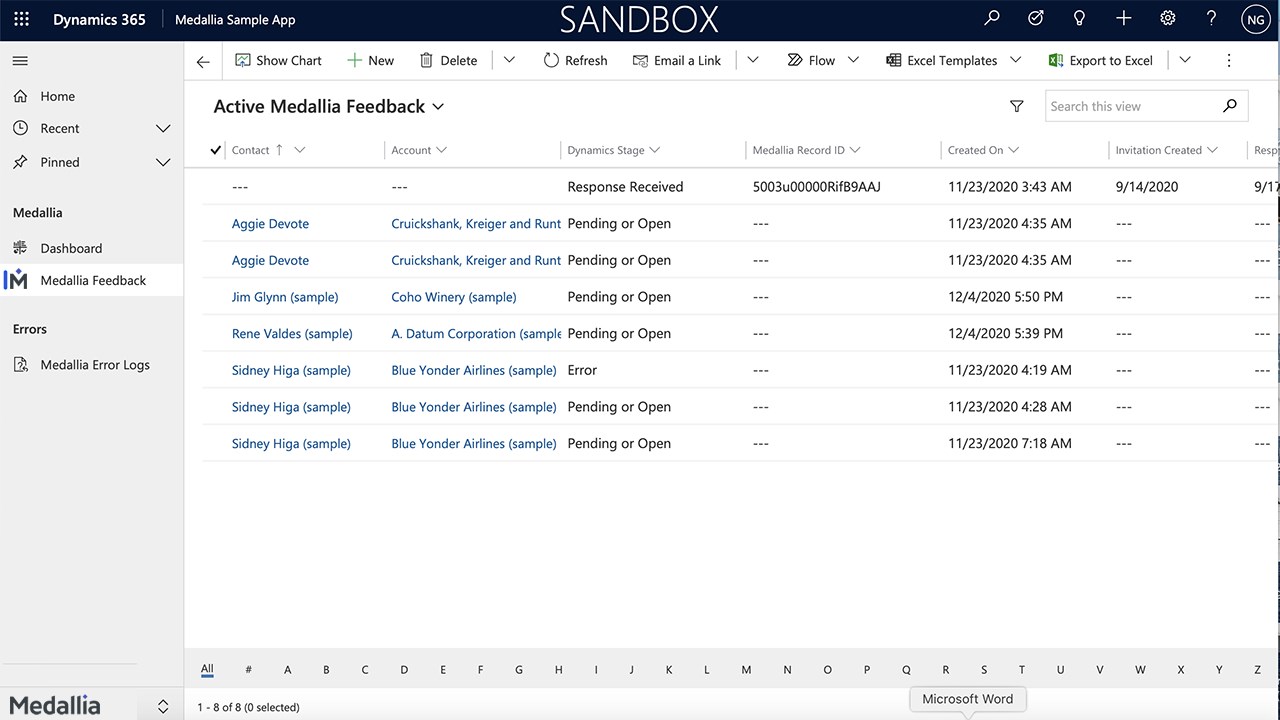This screenshot has height=720, width=1280.
Task: Expand the Pinned section in sidebar
Action: 164,162
